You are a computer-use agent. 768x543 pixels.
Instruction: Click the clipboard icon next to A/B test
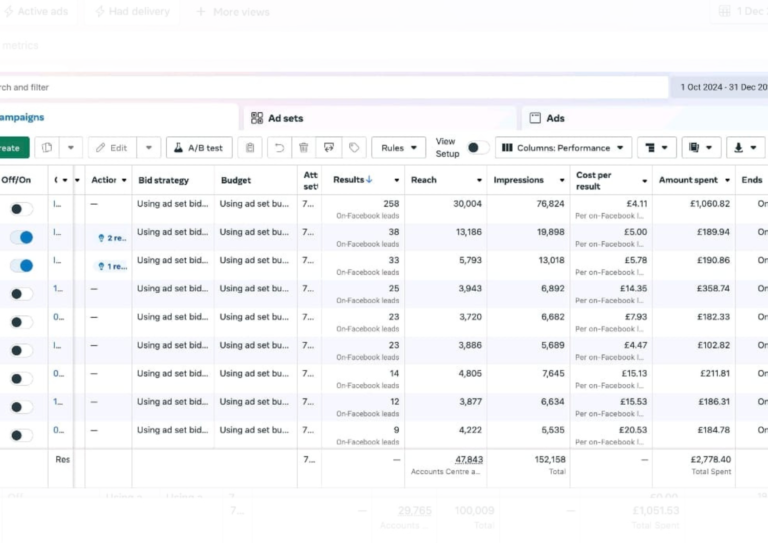pyautogui.click(x=250, y=148)
